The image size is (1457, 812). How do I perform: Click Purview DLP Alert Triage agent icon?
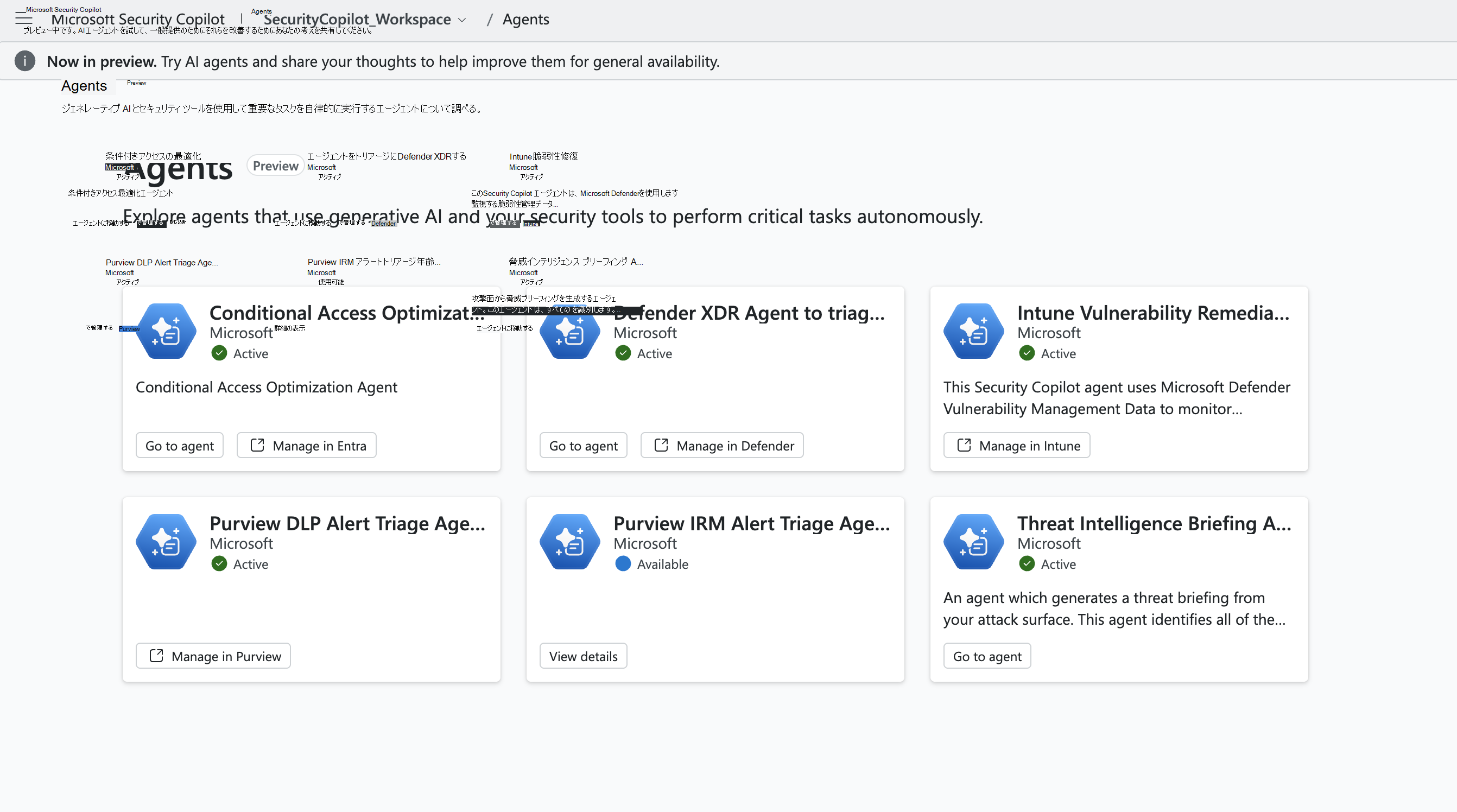click(166, 542)
